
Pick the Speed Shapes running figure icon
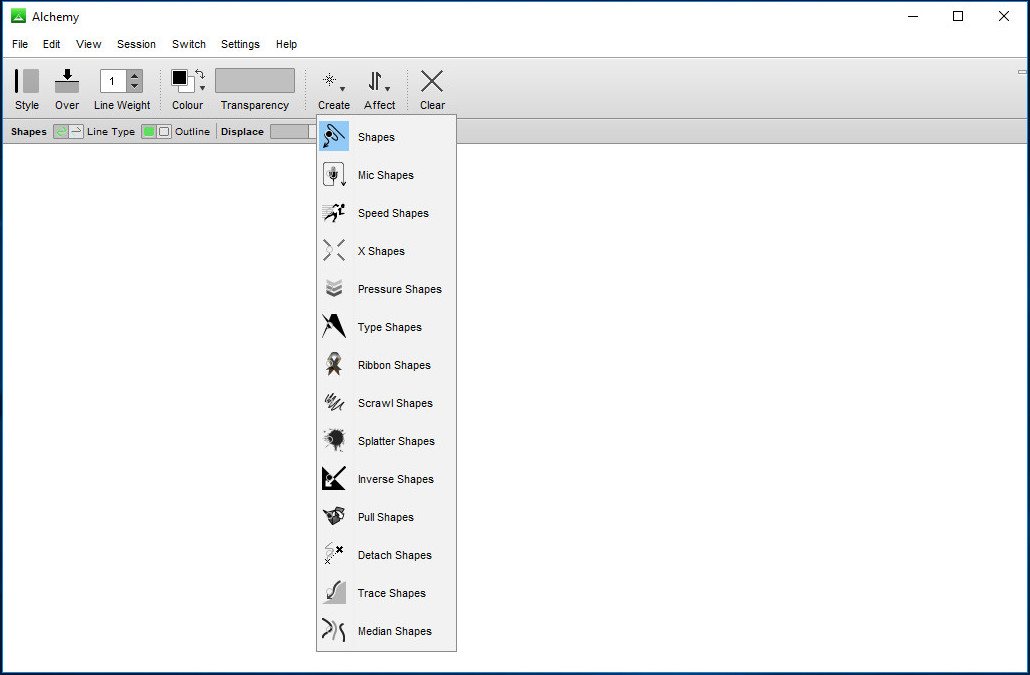334,213
